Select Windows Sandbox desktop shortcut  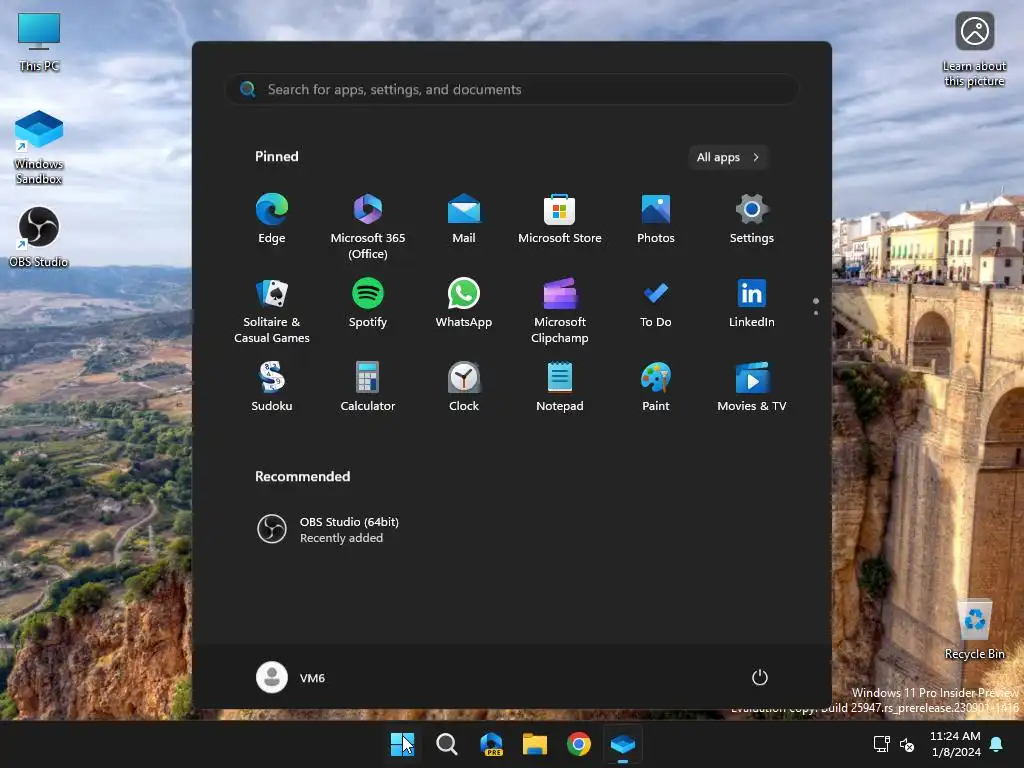coord(39,148)
